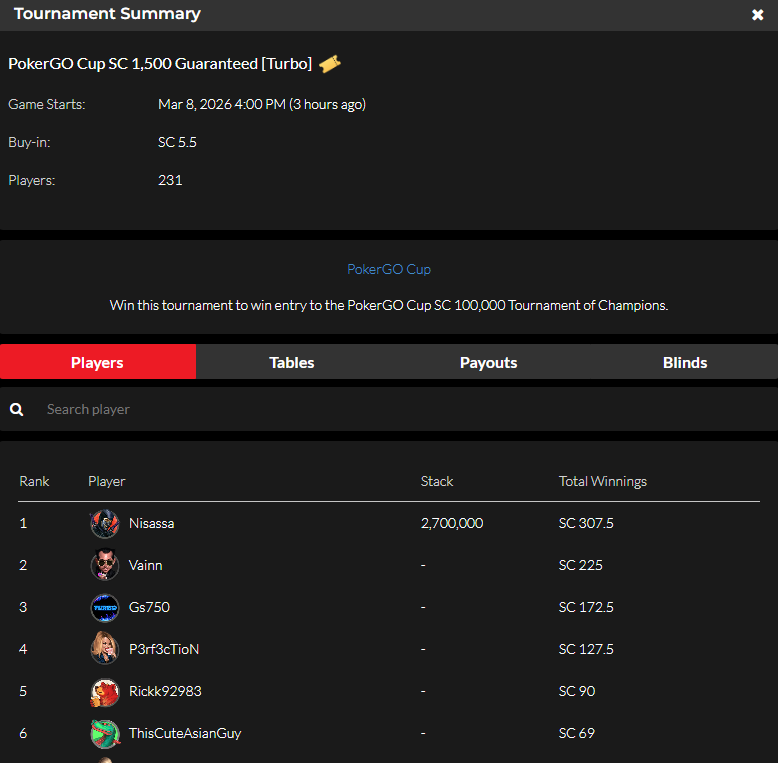Viewport: 778px width, 763px height.
Task: Open Nisassa's avatar
Action: (105, 523)
